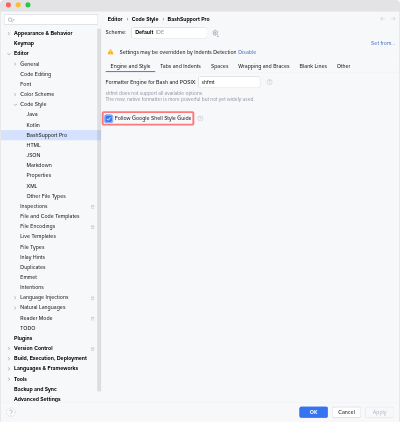Screen dimensions: 400x422
Task: Expand the General node
Action: click(15, 64)
